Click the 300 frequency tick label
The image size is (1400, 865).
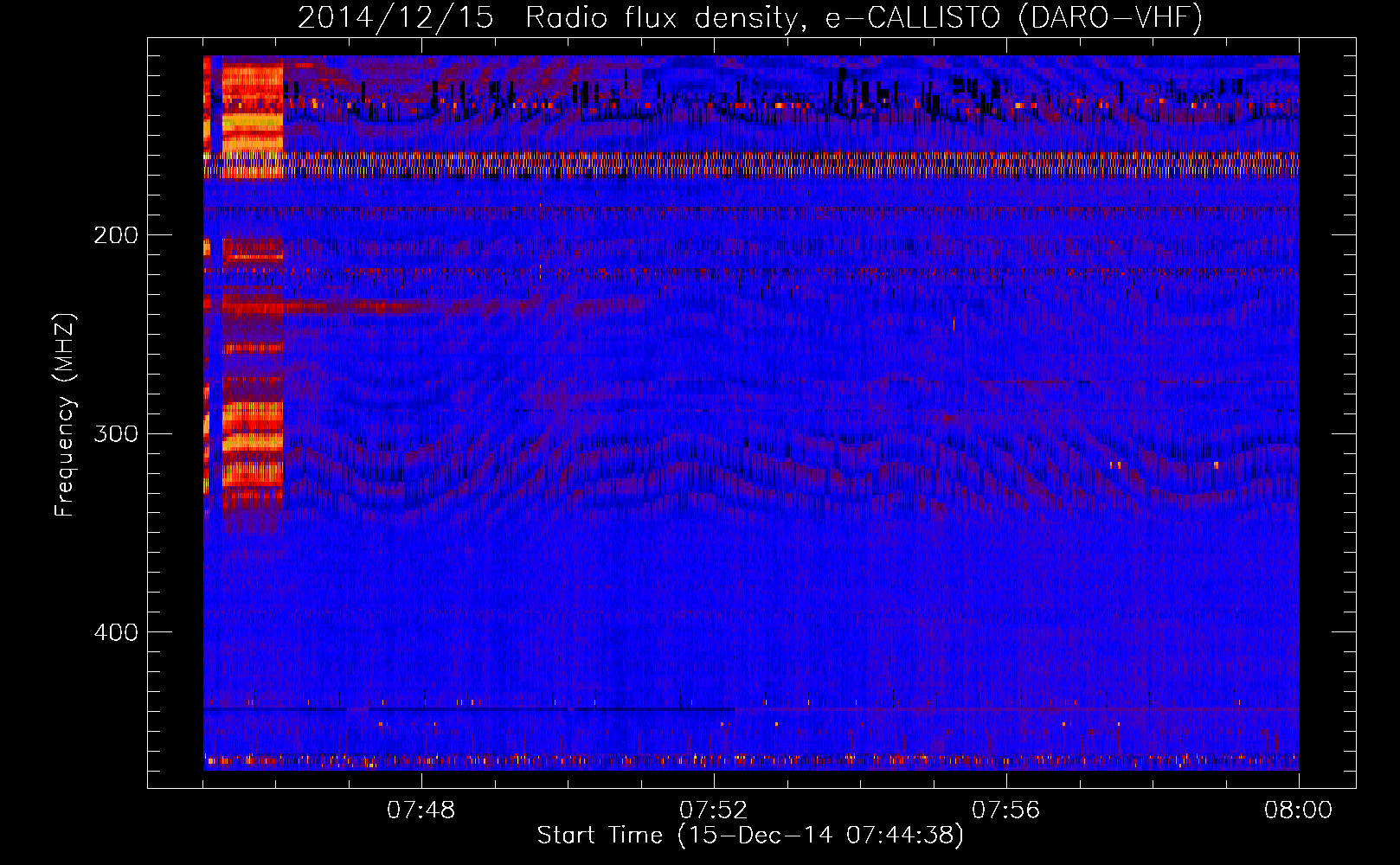[116, 433]
